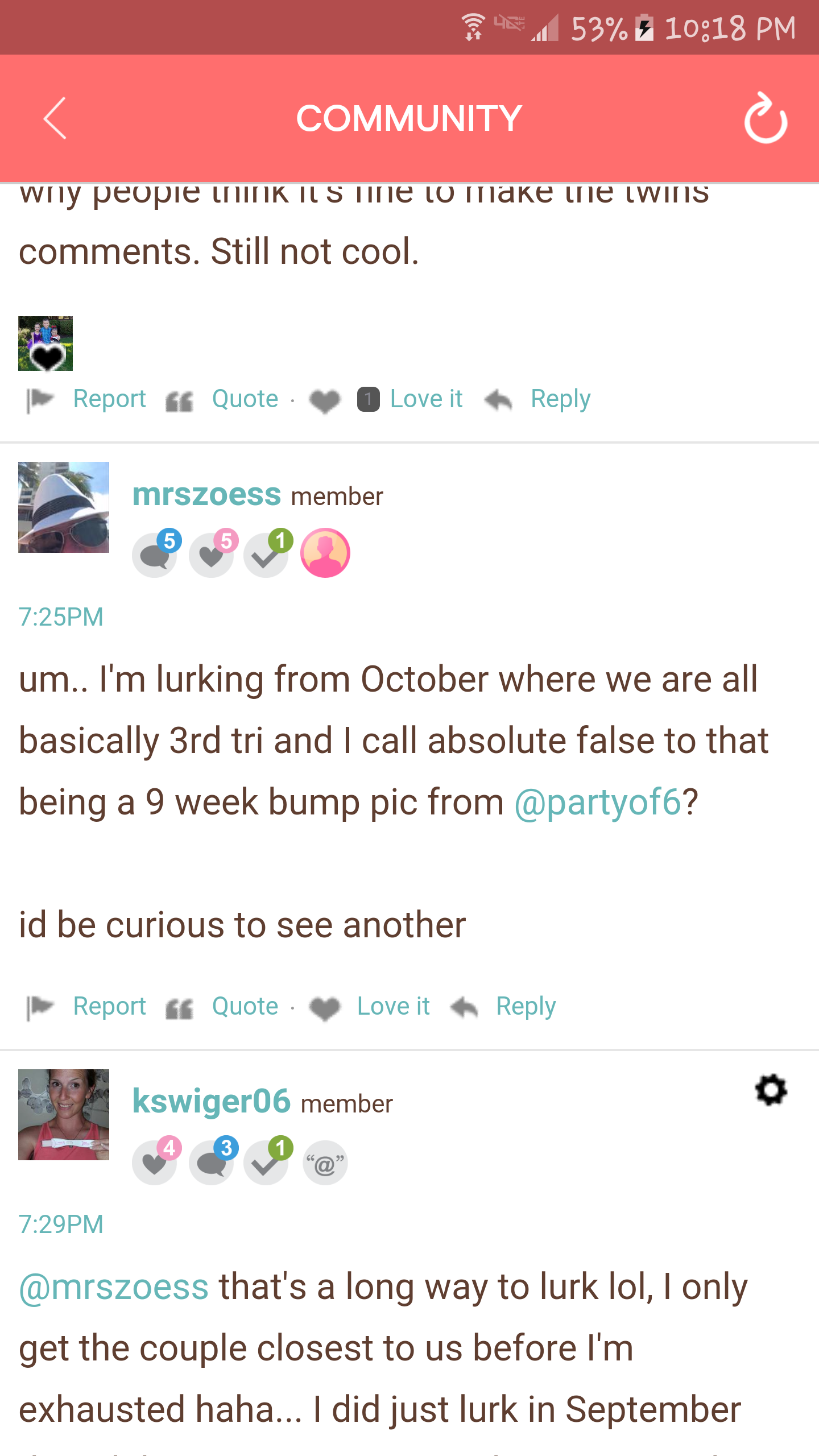Viewport: 819px width, 1456px height.
Task: Open the signature image thumbnail with a black heart
Action: tap(45, 344)
